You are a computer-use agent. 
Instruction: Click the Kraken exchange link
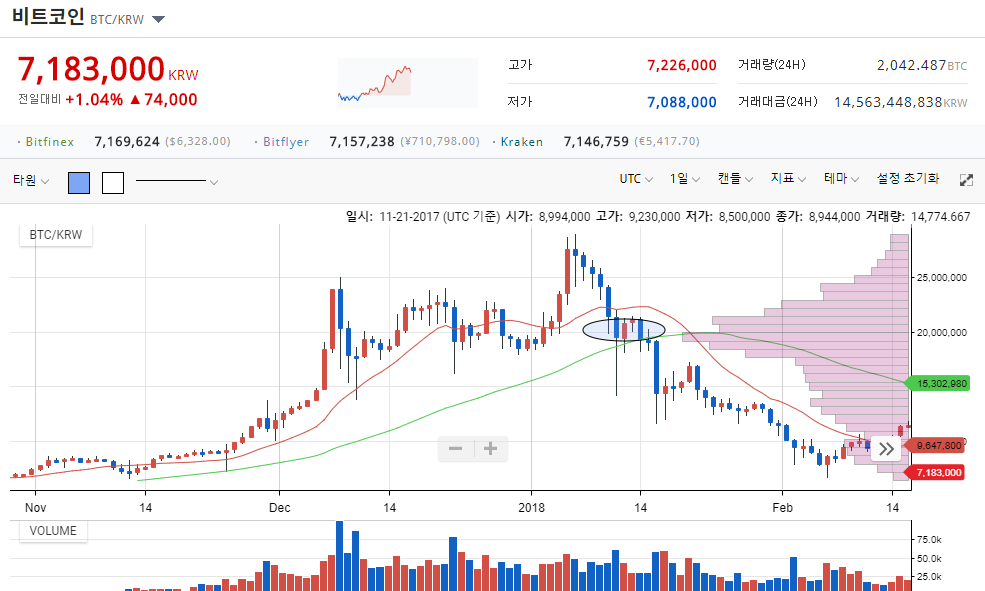(521, 142)
